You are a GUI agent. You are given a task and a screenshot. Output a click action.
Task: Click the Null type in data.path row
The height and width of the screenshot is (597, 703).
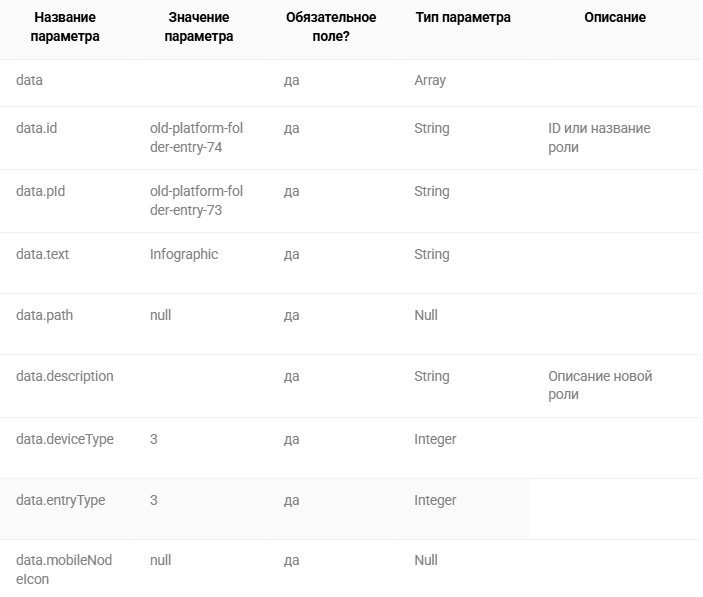[x=426, y=315]
